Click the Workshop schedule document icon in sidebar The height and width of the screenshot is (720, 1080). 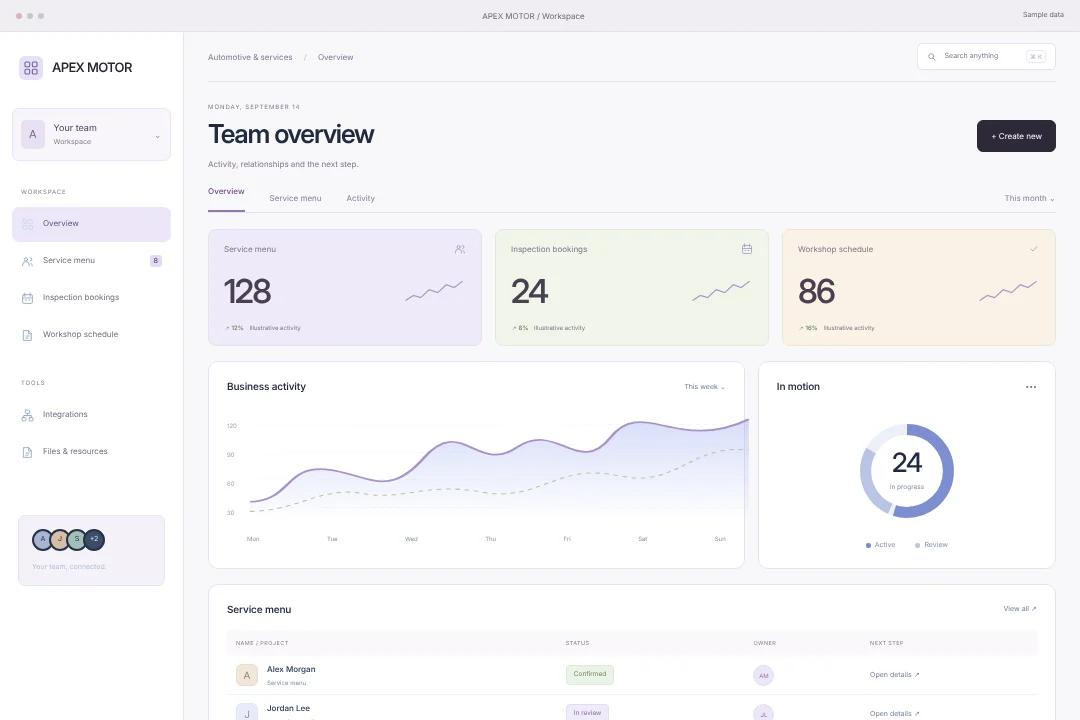click(28, 335)
